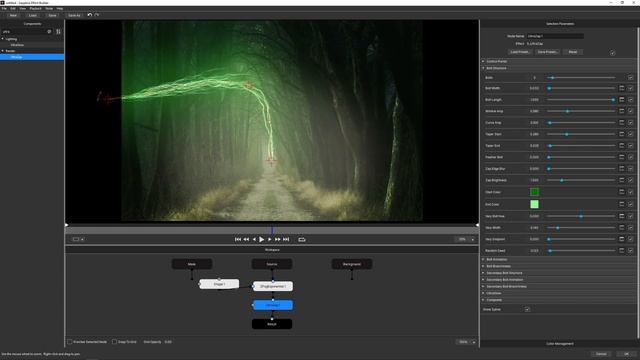
Task: Open the Edit menu
Action: [x=13, y=8]
